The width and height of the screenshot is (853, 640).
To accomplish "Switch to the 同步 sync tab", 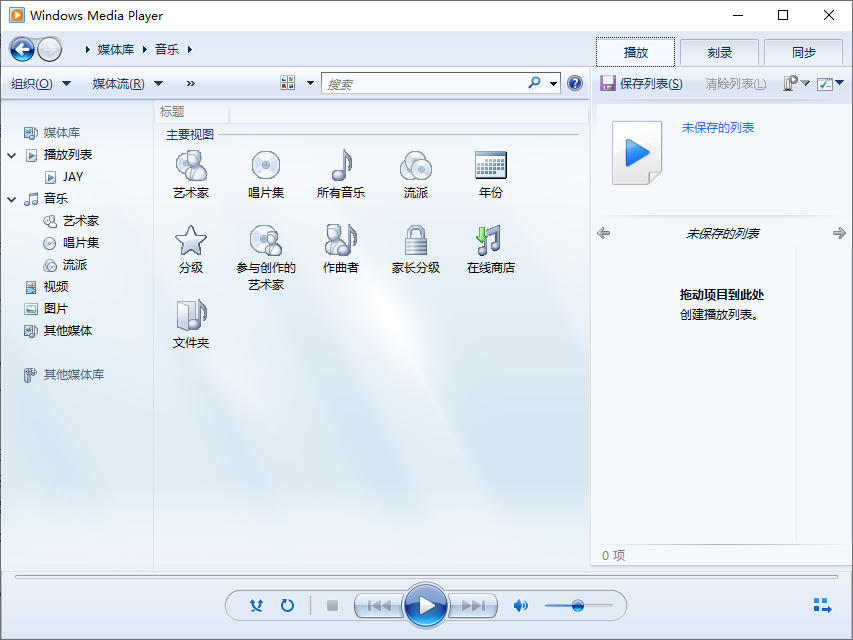I will 803,52.
